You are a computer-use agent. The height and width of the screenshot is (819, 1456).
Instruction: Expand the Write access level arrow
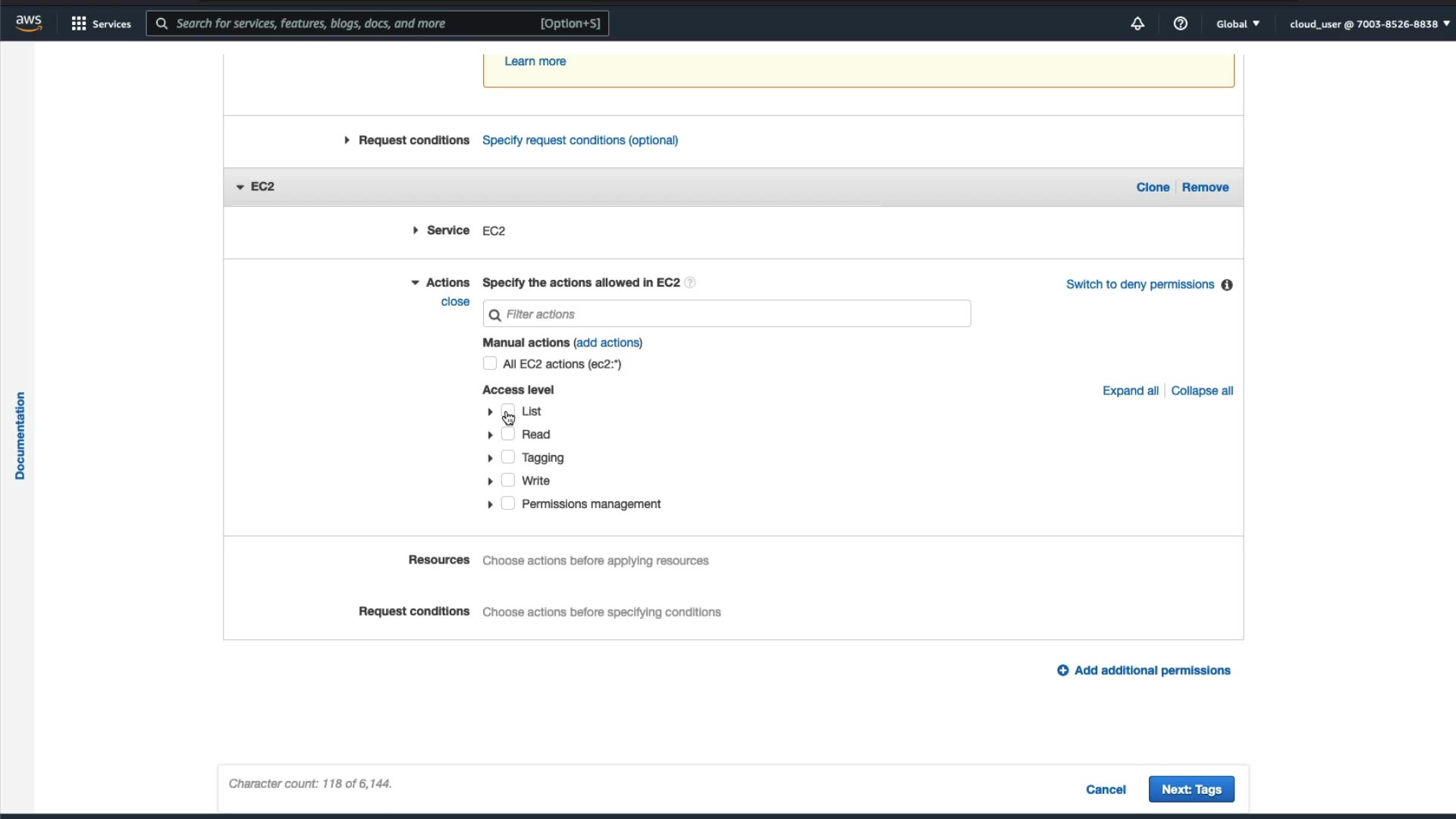[x=490, y=482]
